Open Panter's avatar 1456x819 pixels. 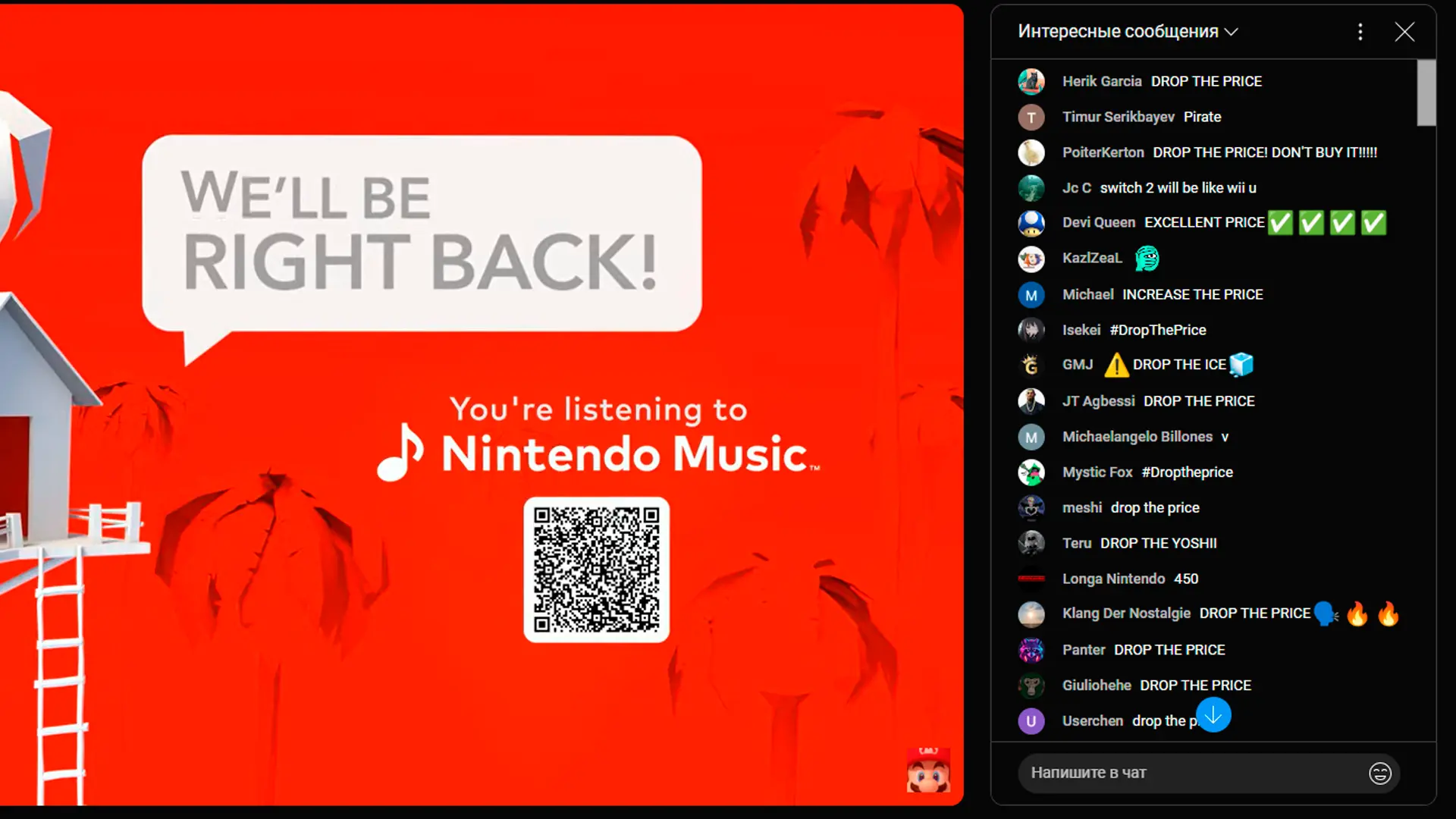point(1031,650)
